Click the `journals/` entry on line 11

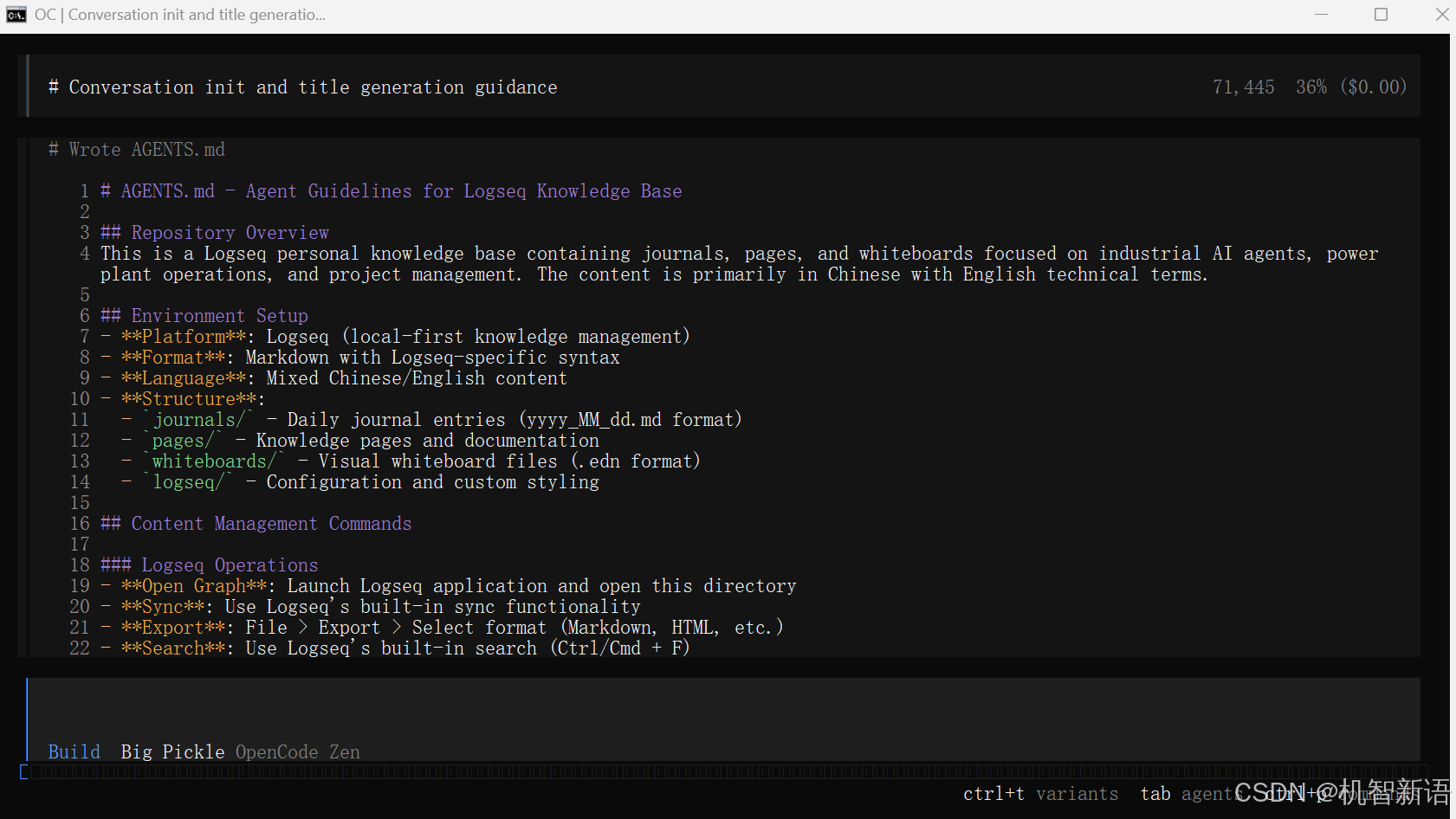(198, 420)
